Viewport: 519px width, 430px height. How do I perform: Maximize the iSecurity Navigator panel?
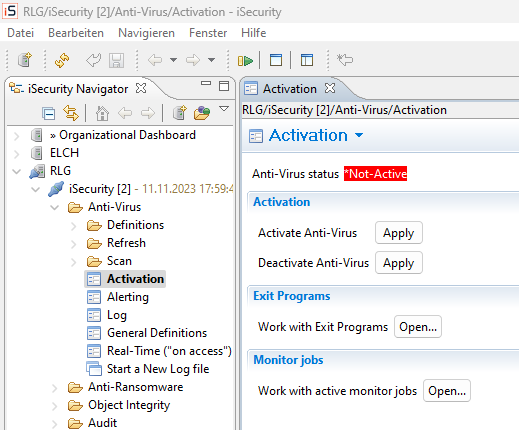(224, 86)
